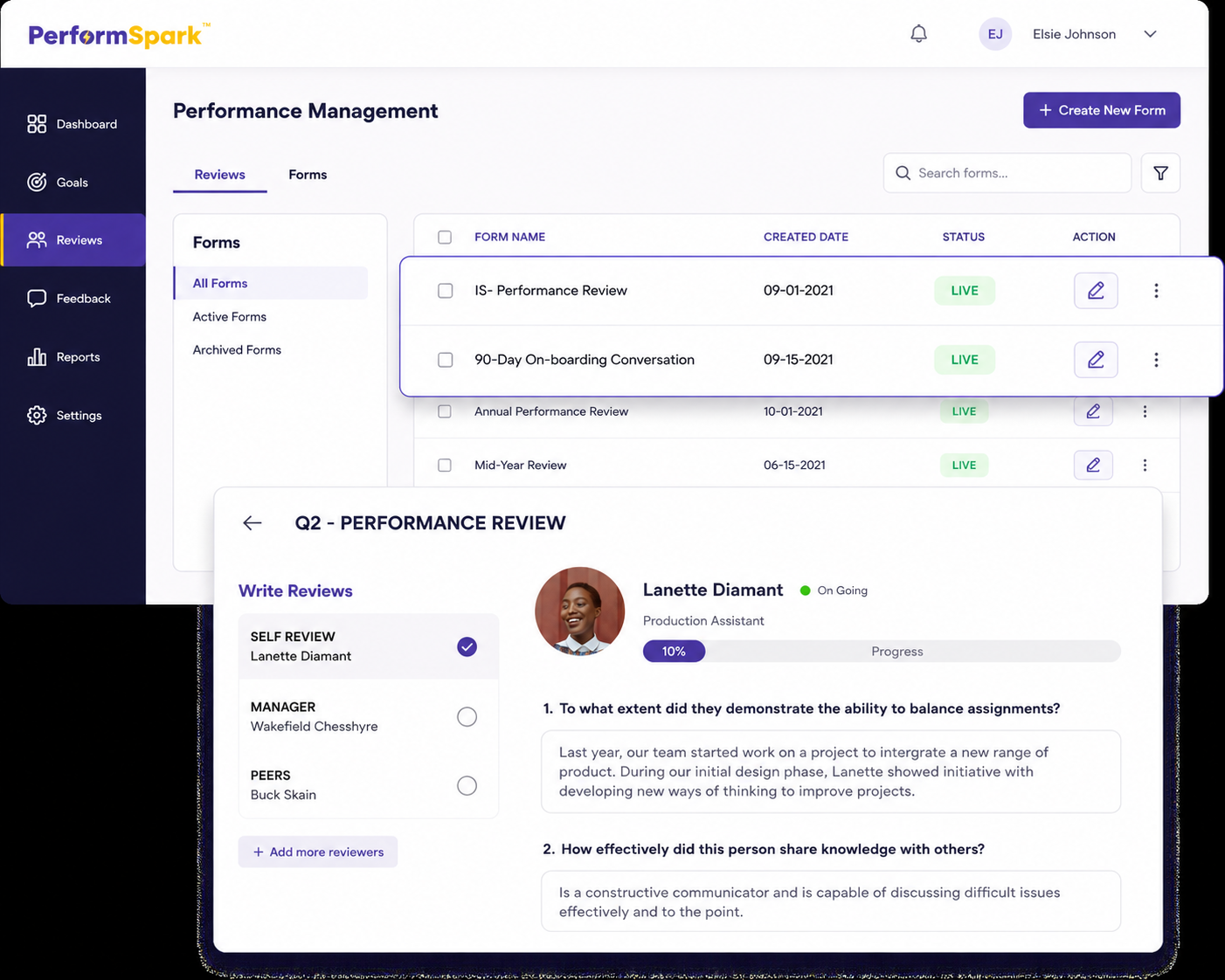Switch to the Reviews tab
Screen dimensions: 1225x980
(x=219, y=175)
